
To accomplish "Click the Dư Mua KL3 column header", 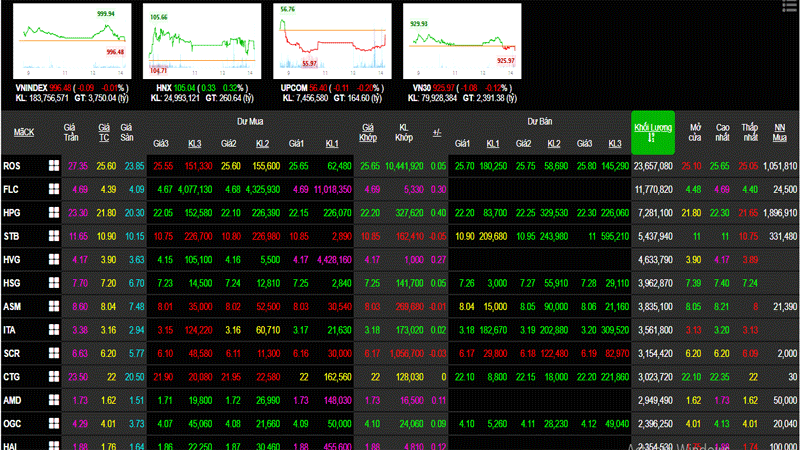I will click(x=194, y=144).
